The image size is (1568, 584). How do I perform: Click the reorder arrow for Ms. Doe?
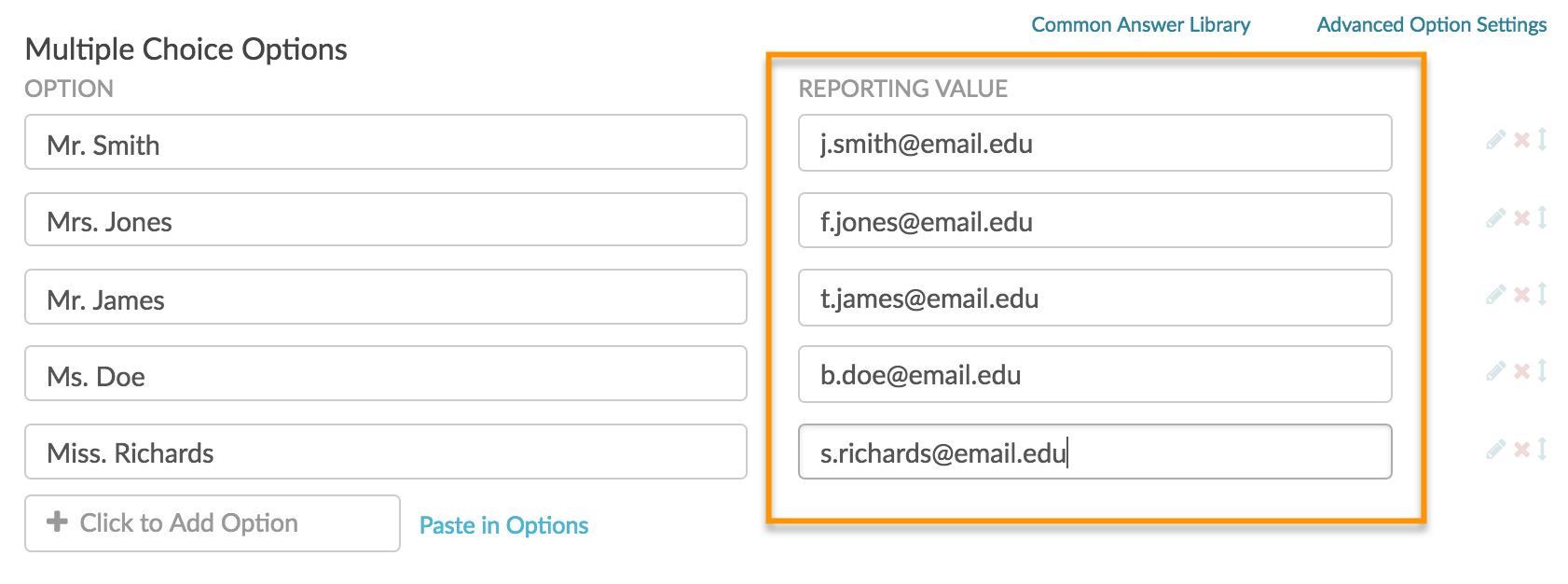pyautogui.click(x=1543, y=371)
